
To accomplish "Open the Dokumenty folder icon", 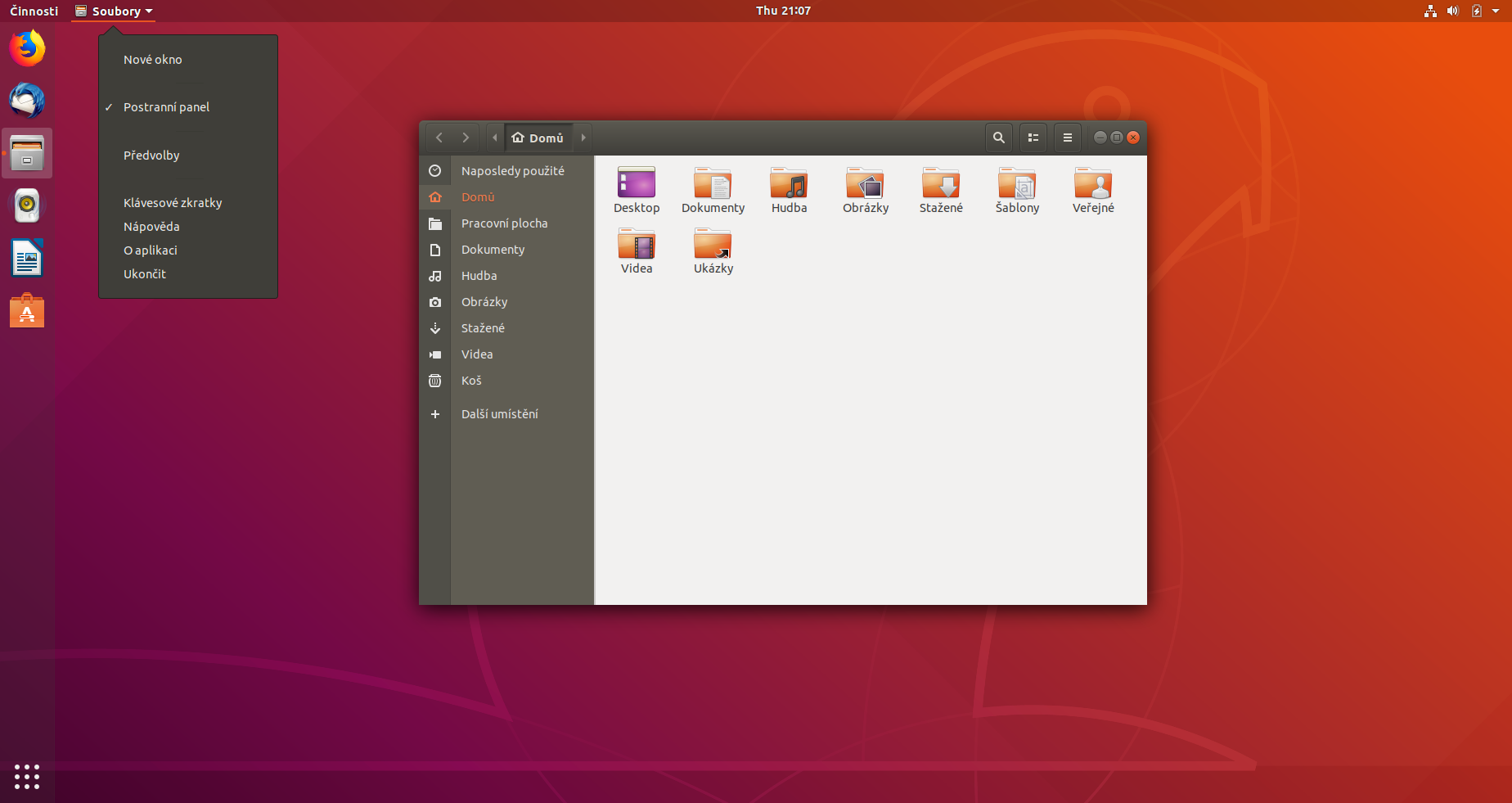I will pyautogui.click(x=713, y=191).
